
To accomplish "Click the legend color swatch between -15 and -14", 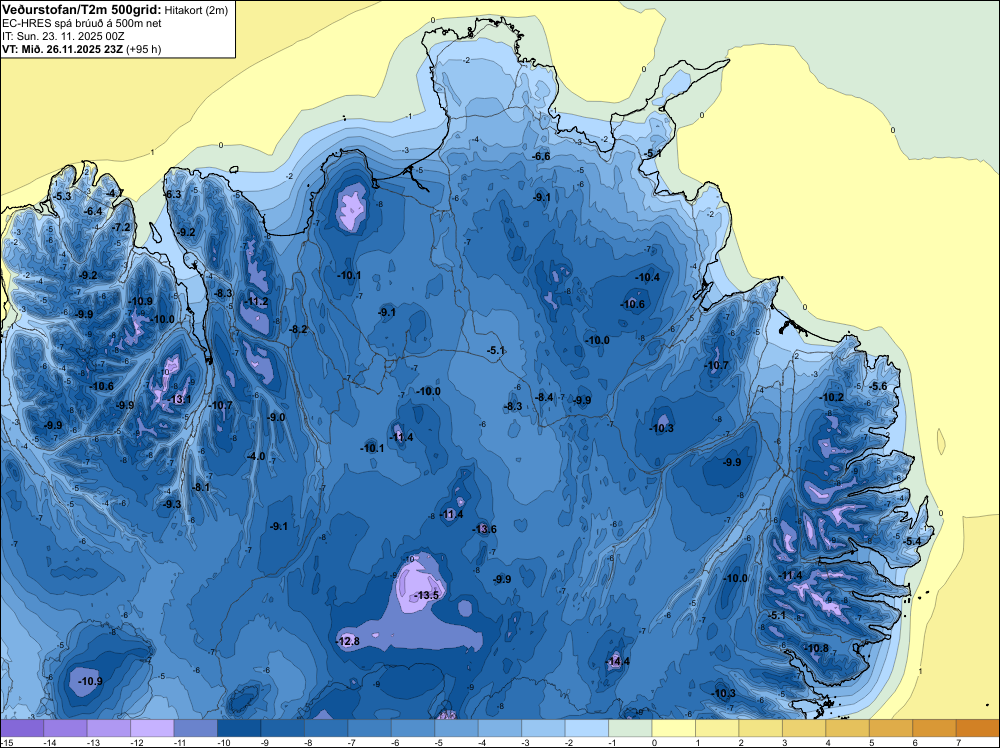I will (22, 728).
